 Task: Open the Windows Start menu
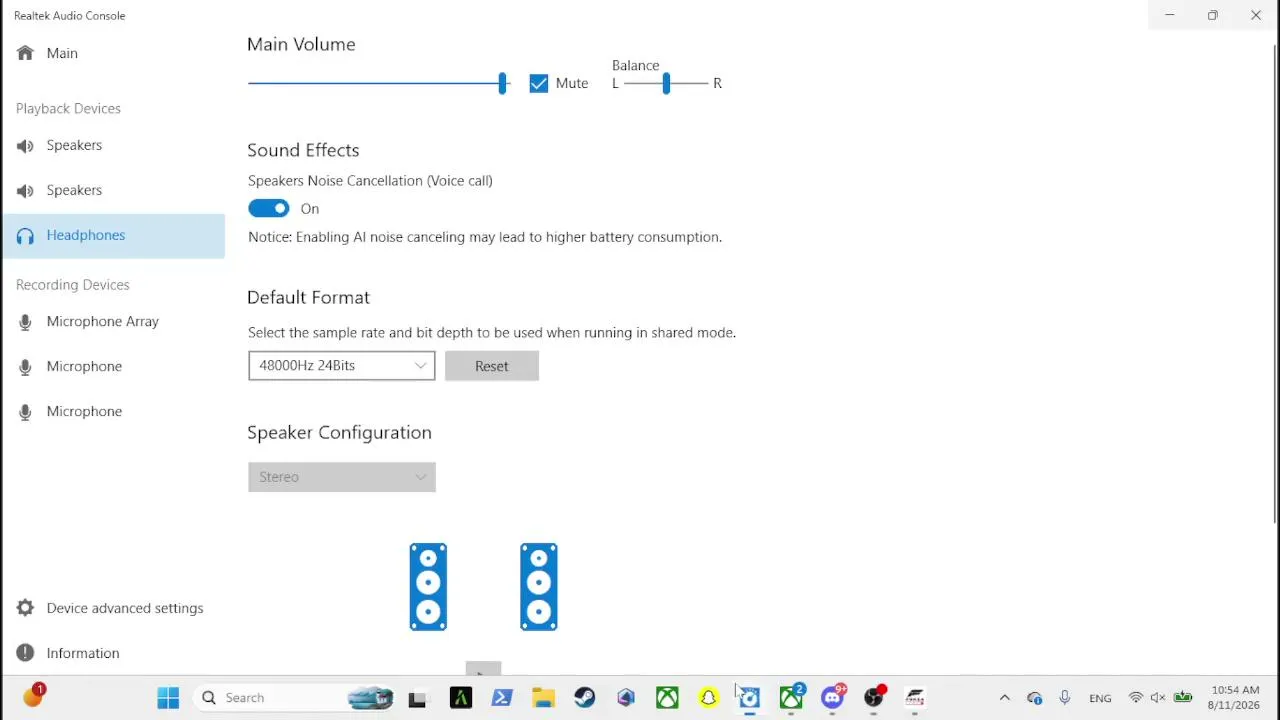pos(168,698)
